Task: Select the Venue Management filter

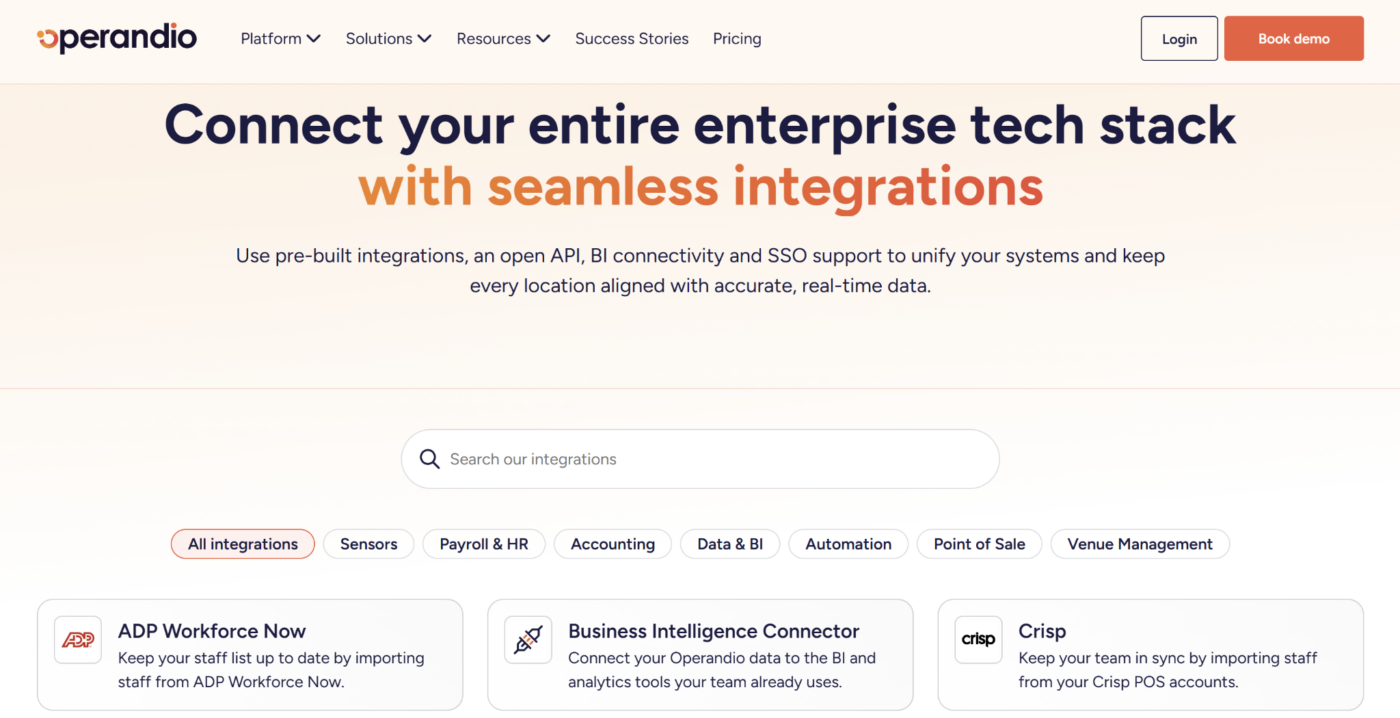Action: (1140, 544)
